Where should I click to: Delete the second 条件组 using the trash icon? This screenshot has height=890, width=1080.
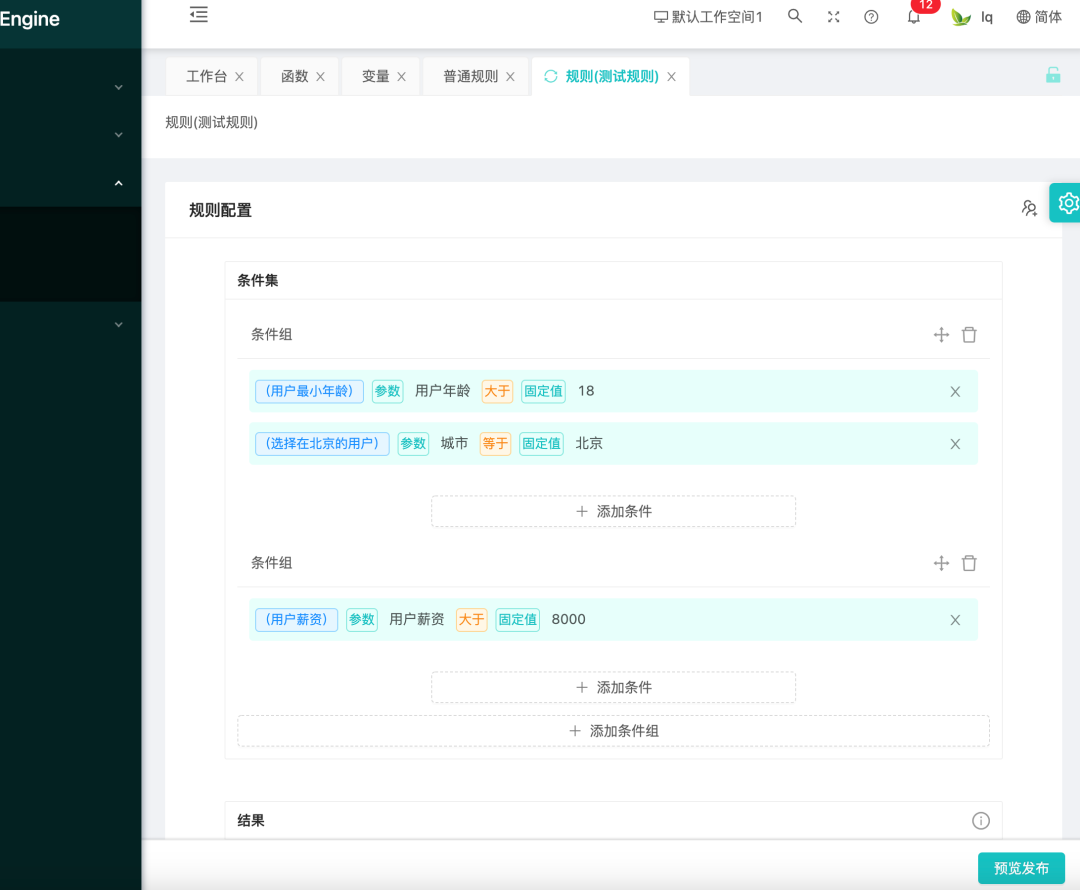coord(969,563)
